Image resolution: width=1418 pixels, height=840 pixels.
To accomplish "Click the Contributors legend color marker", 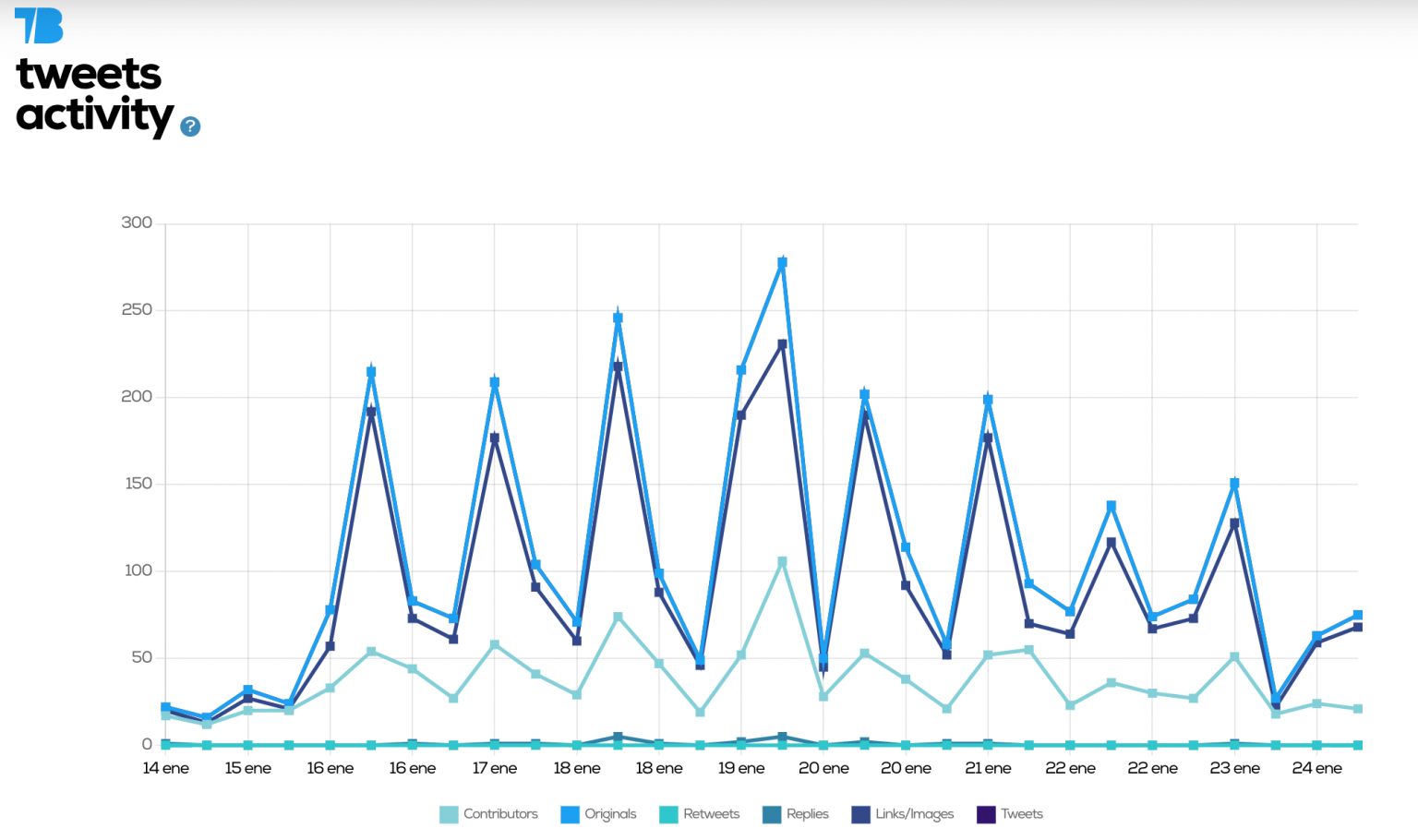I will (x=448, y=814).
